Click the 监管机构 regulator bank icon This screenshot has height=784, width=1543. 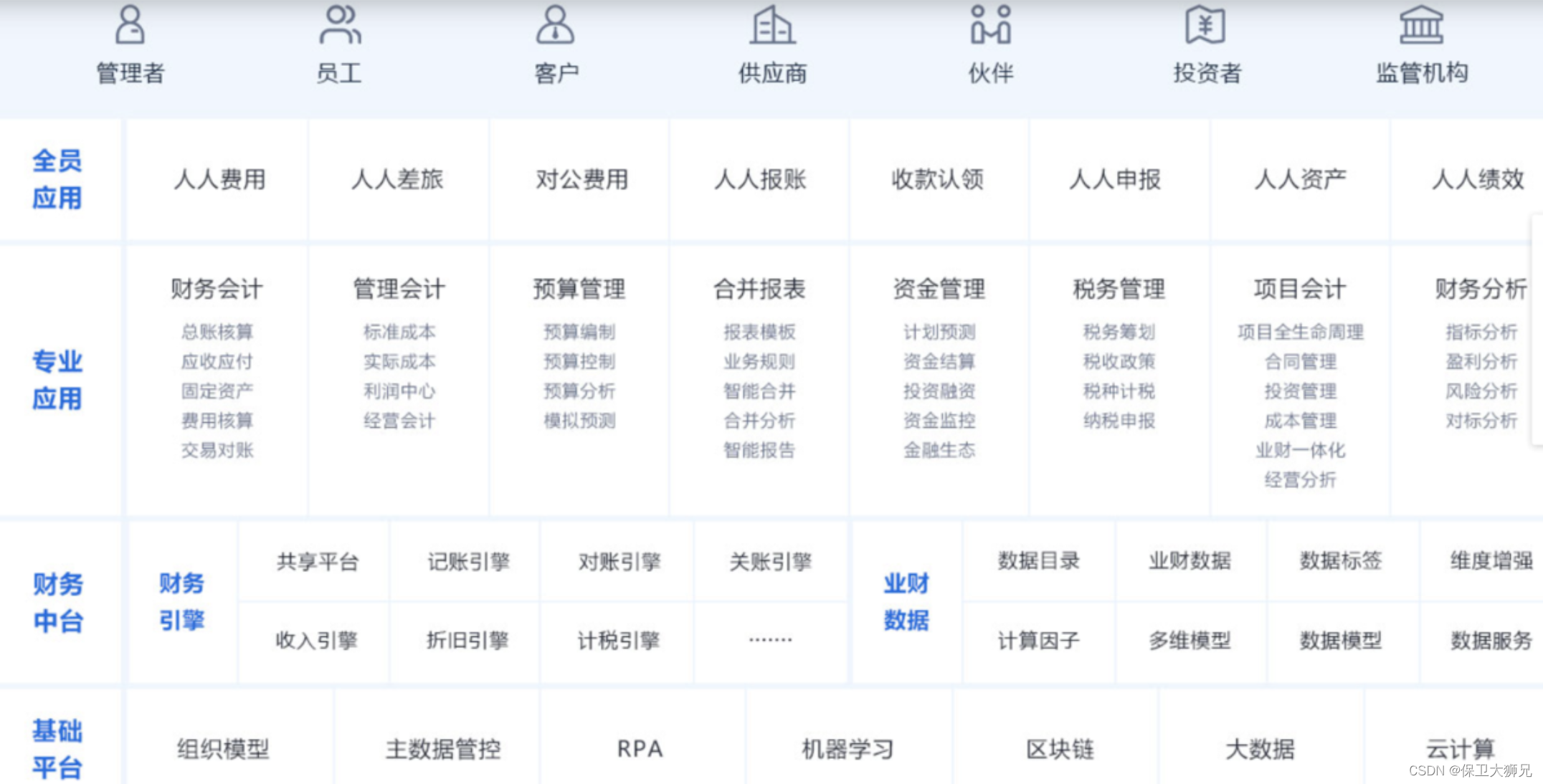click(x=1421, y=25)
